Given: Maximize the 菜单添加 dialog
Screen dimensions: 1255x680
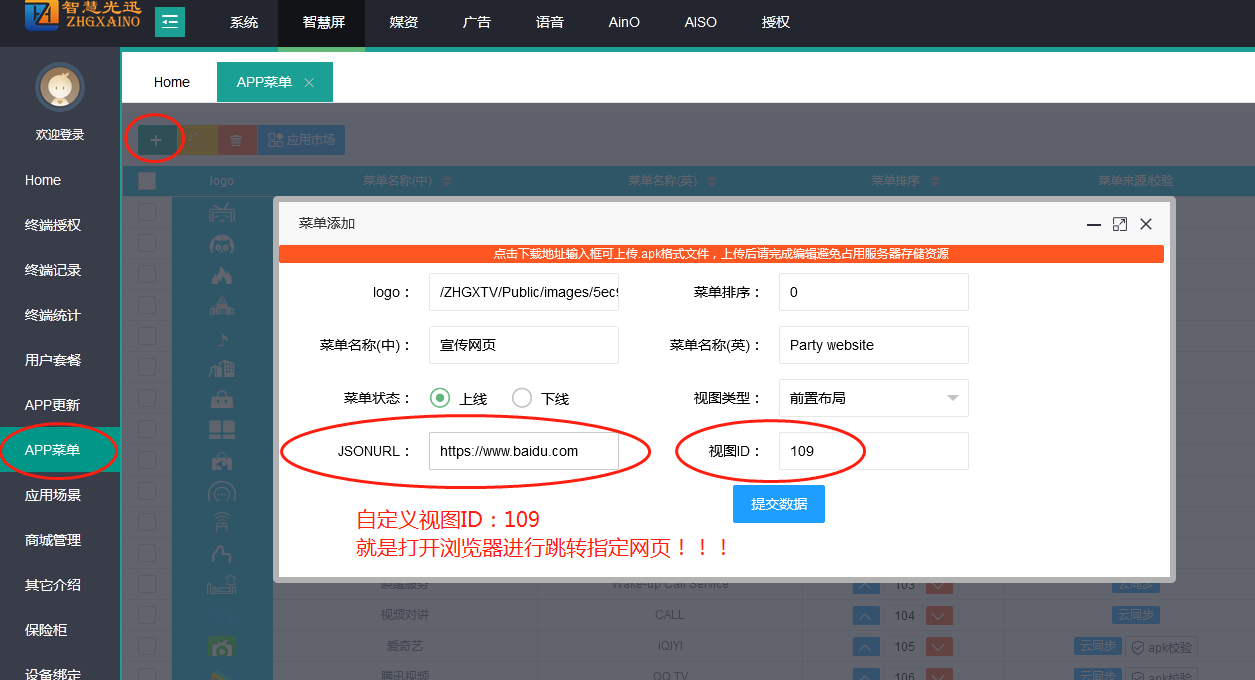Looking at the screenshot, I should [1120, 224].
